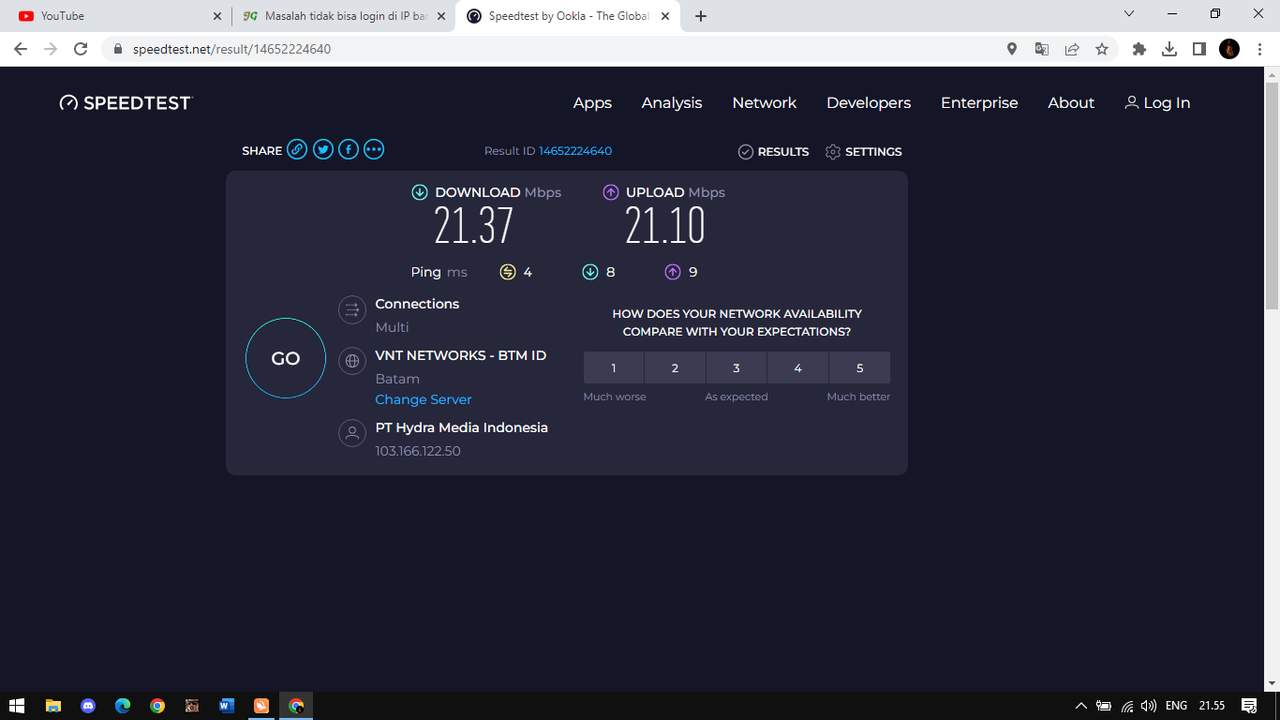Click the user icon beside PT Hydra Media Indonesia
Image resolution: width=1280 pixels, height=720 pixels.
coord(352,433)
